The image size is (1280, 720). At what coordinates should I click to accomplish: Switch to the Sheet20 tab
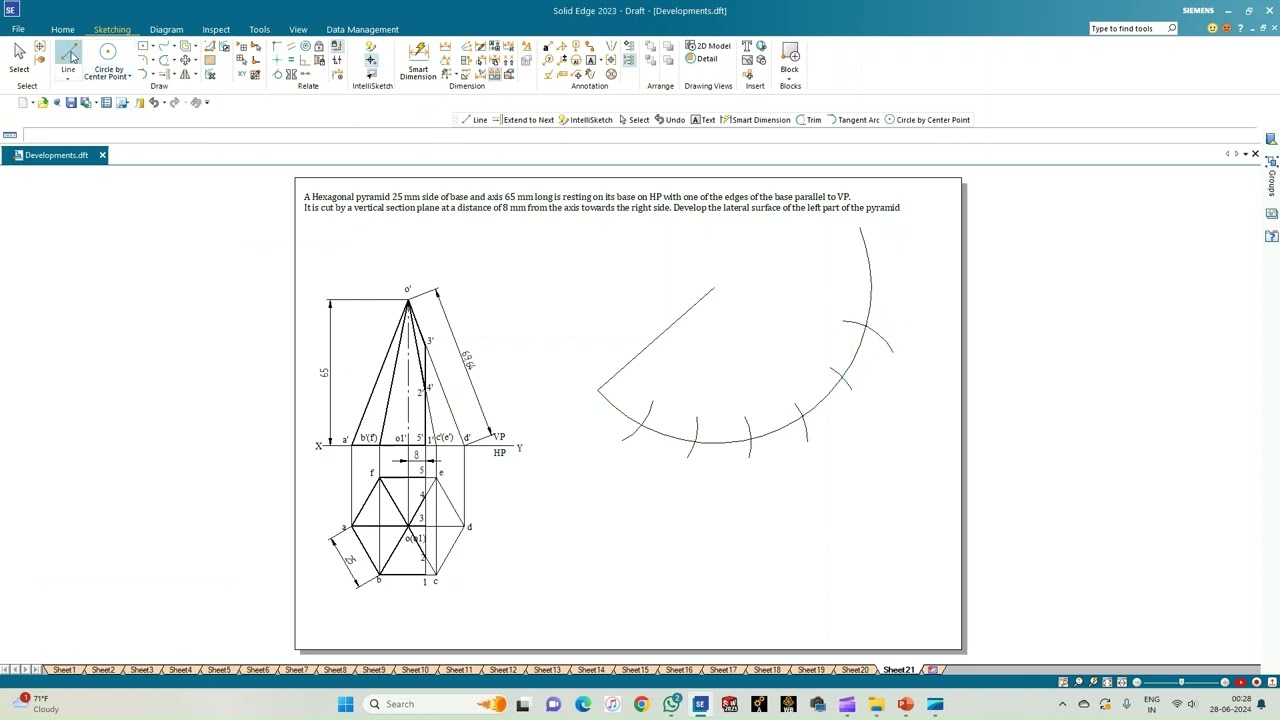(855, 670)
